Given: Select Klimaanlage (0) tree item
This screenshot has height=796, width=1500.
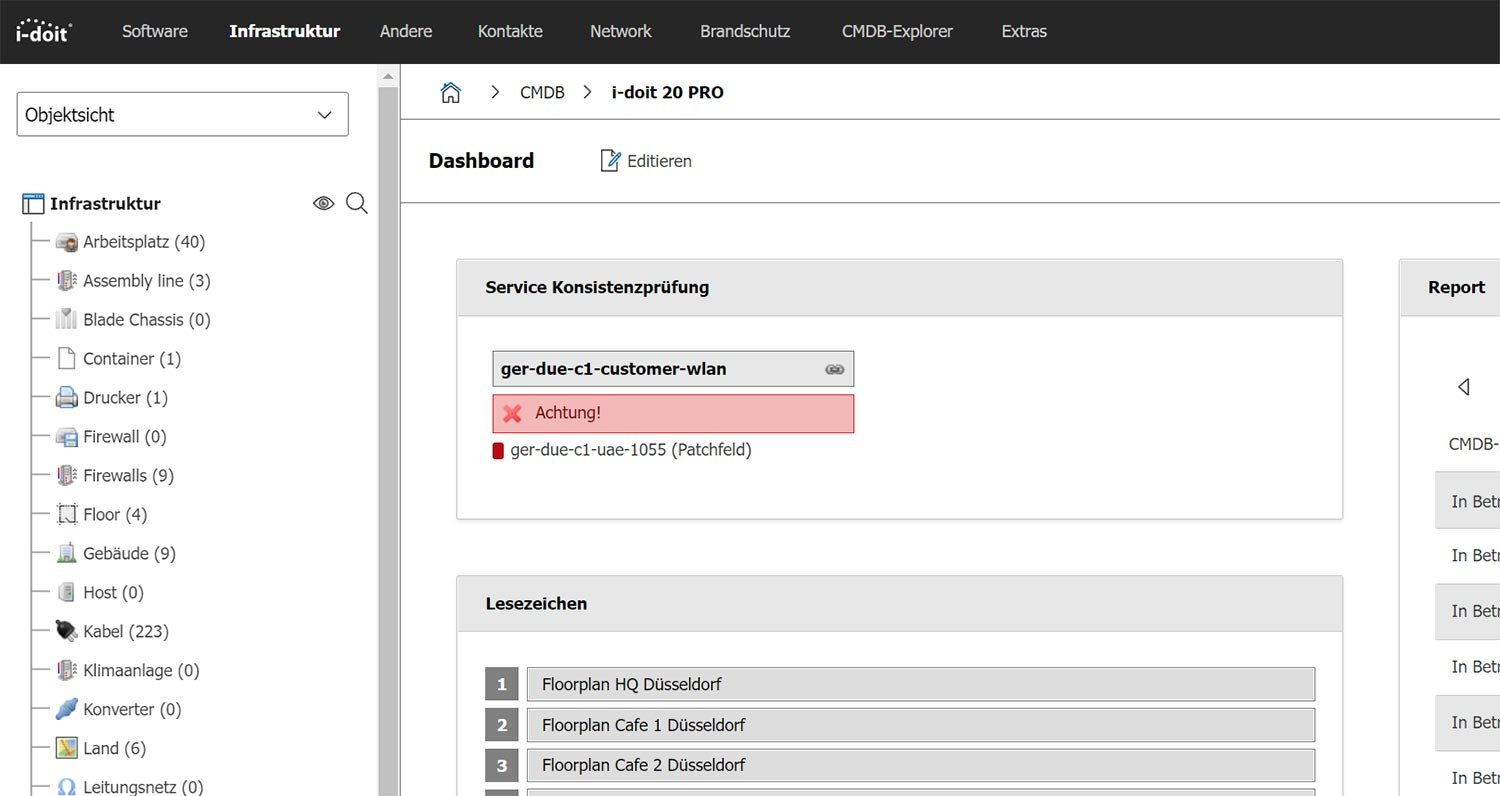Looking at the screenshot, I should click(x=142, y=671).
